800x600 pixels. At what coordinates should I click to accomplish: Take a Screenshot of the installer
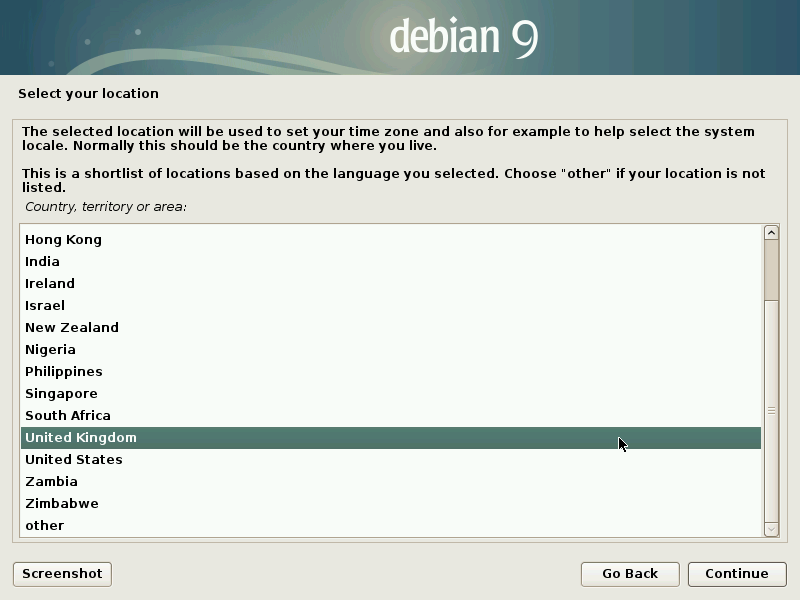(62, 574)
